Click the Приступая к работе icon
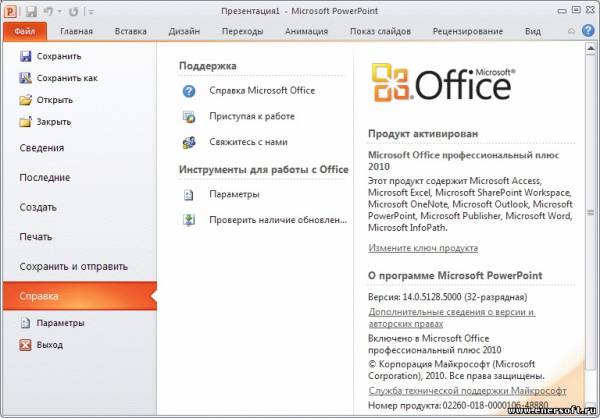 pos(189,116)
